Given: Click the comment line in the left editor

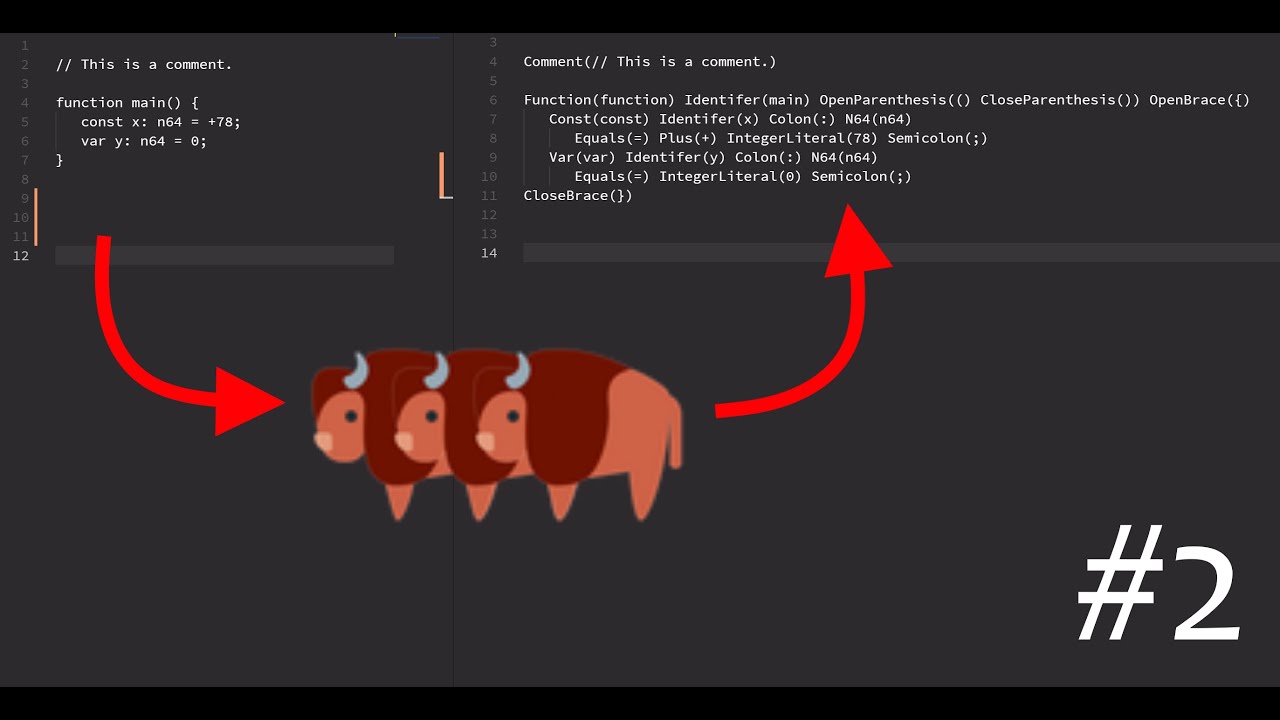Looking at the screenshot, I should 144,64.
